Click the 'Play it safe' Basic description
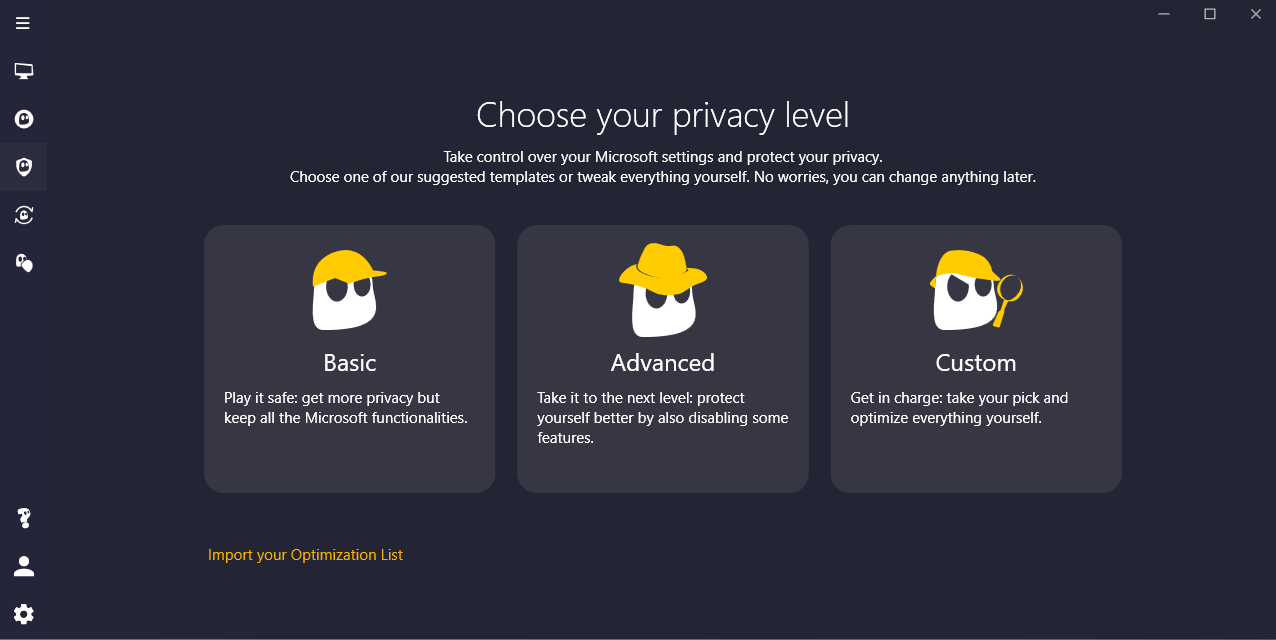 346,408
